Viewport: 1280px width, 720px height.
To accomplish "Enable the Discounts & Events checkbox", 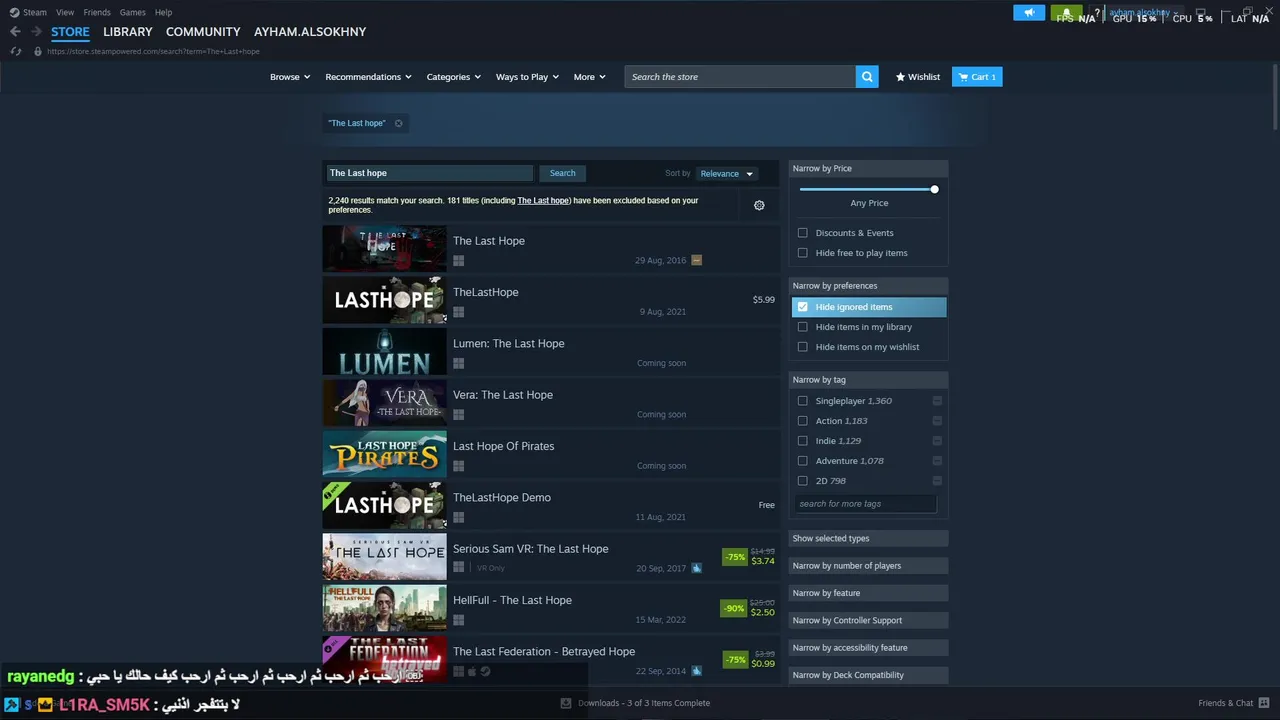I will (x=802, y=233).
